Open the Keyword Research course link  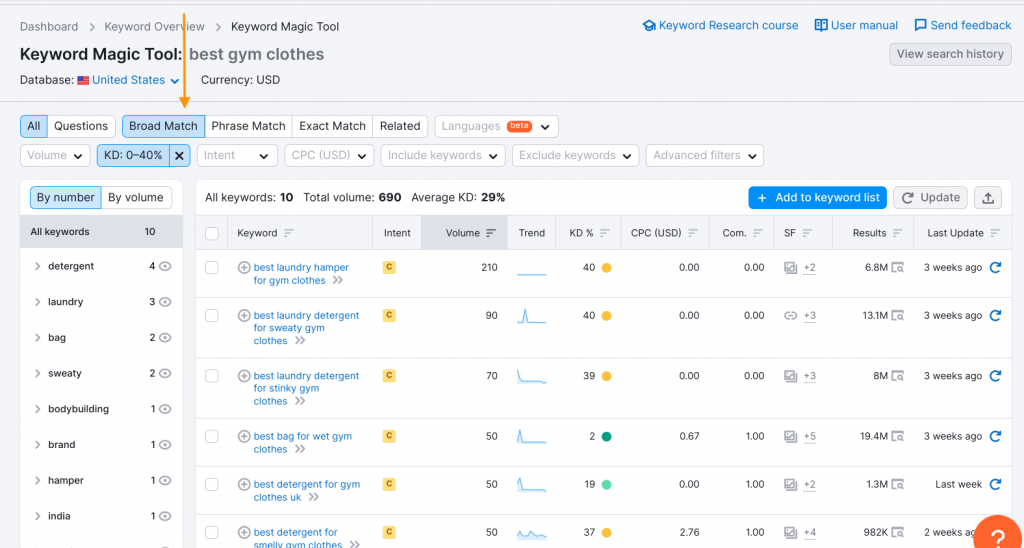click(x=720, y=25)
